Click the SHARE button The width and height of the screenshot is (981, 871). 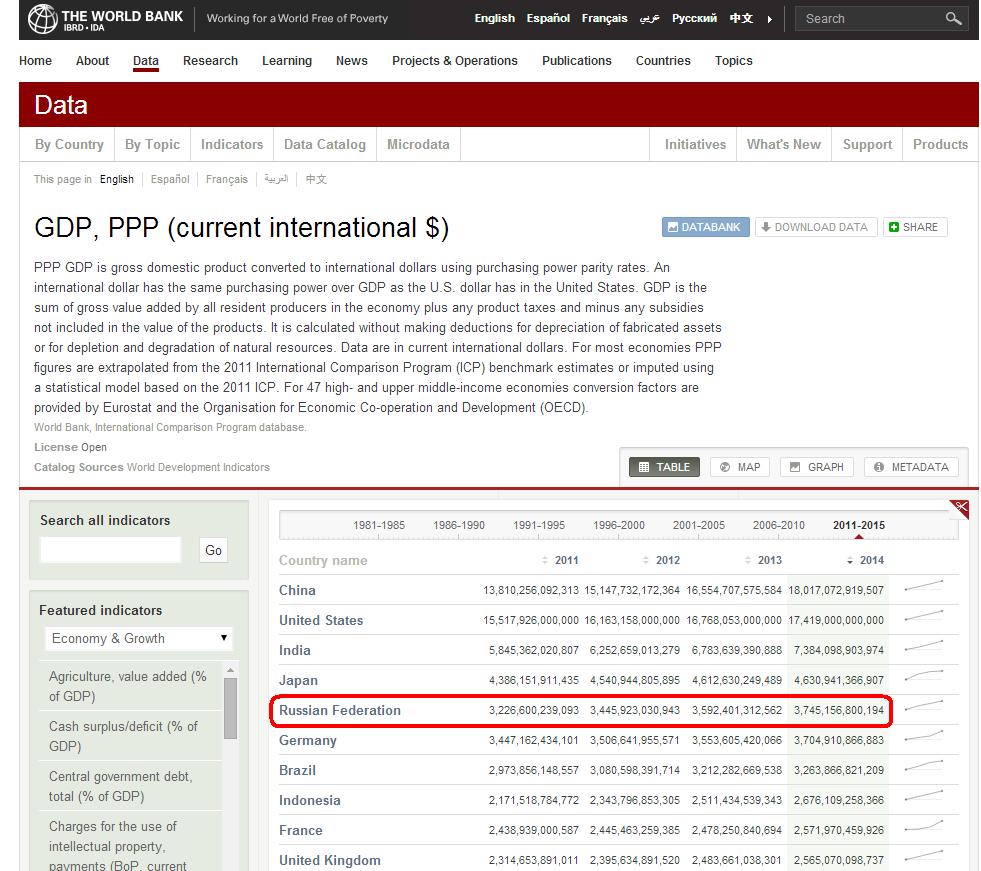(915, 227)
